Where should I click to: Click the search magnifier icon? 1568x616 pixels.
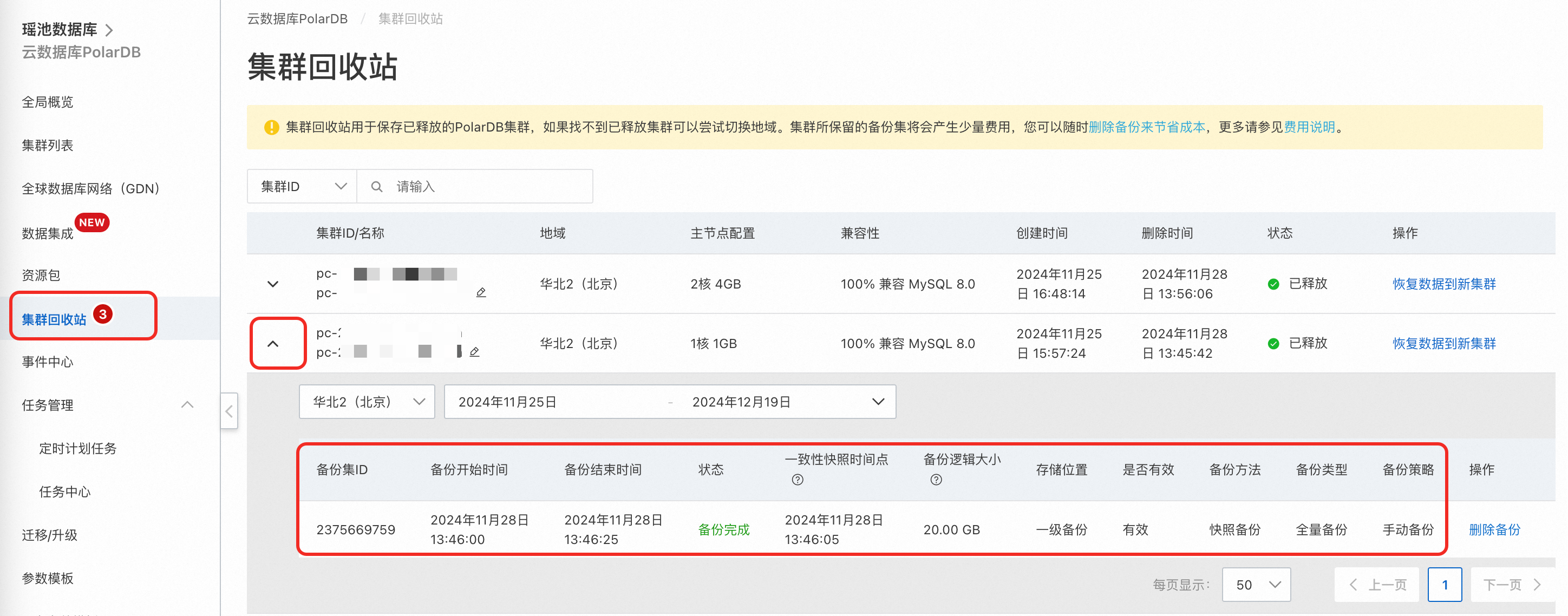377,187
